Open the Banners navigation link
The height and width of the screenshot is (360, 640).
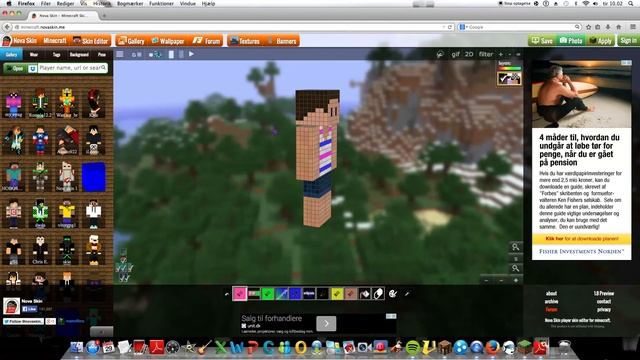pos(282,41)
